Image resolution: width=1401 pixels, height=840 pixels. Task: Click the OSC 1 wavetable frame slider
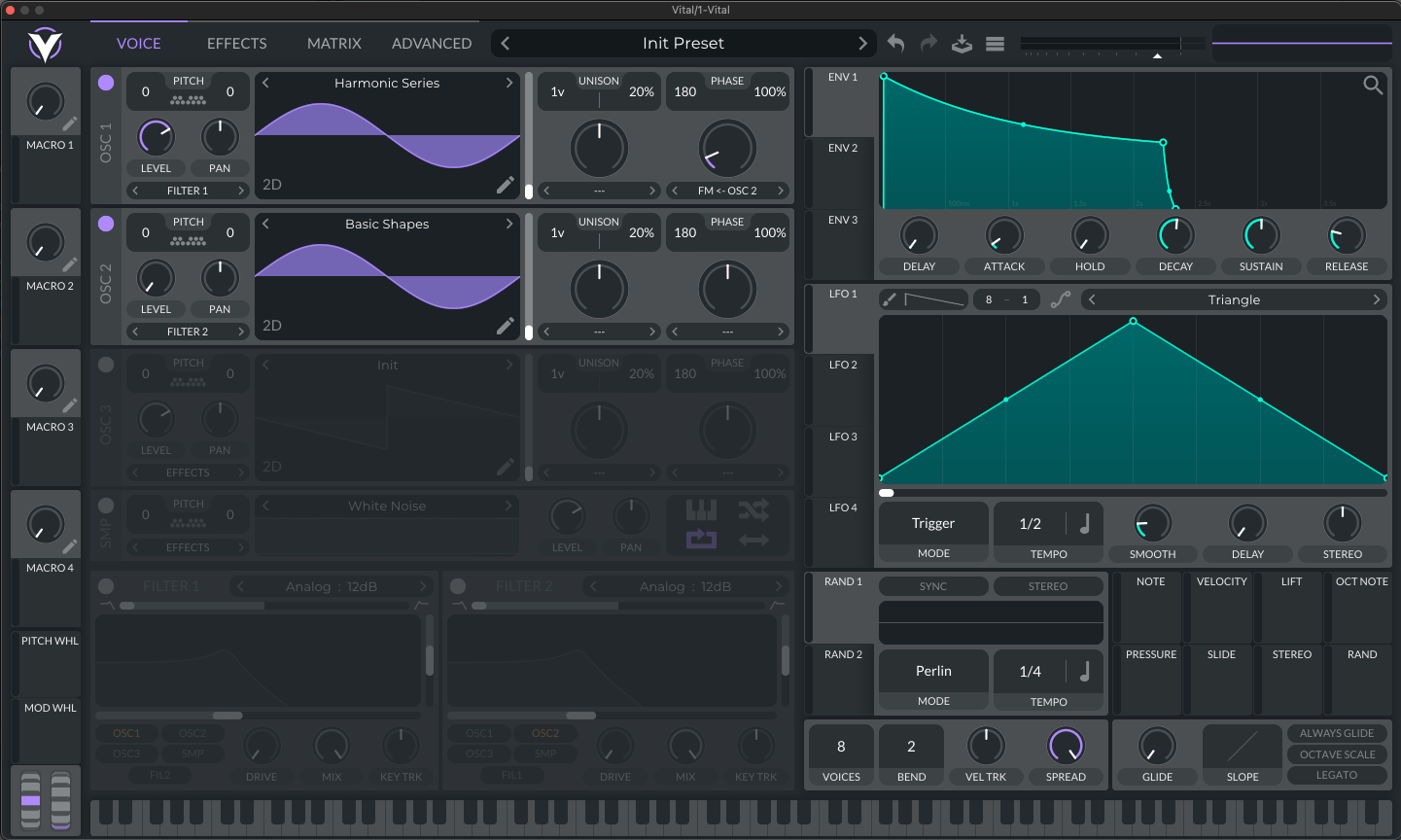[x=528, y=137]
